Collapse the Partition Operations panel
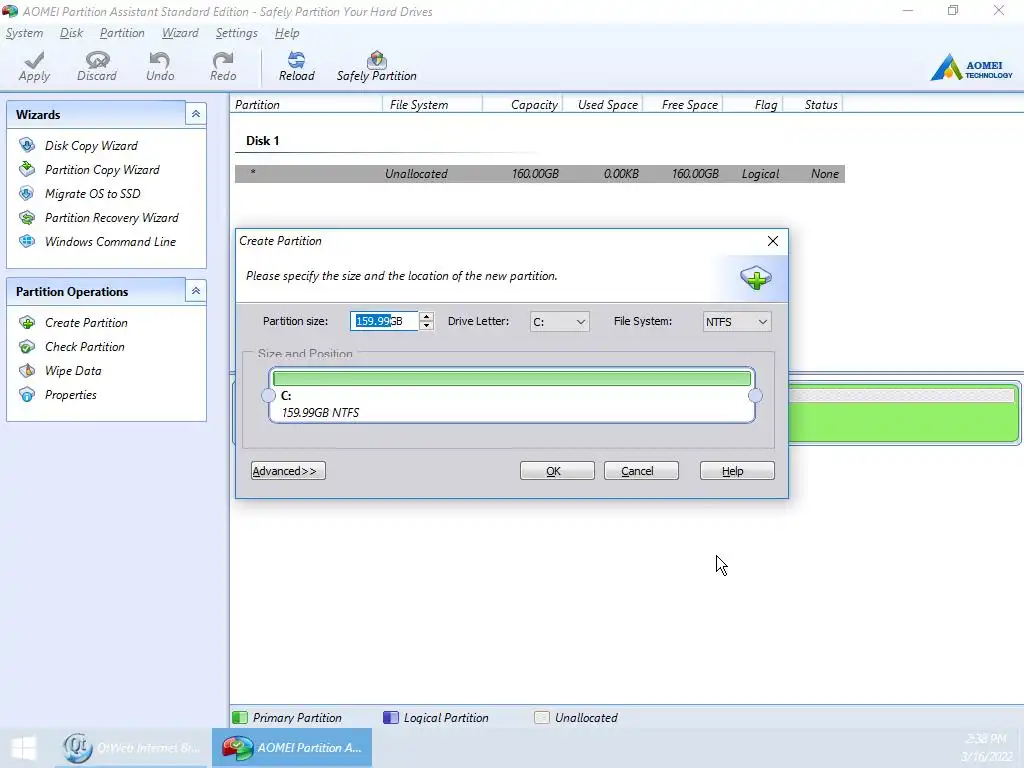The width and height of the screenshot is (1024, 768). 195,291
